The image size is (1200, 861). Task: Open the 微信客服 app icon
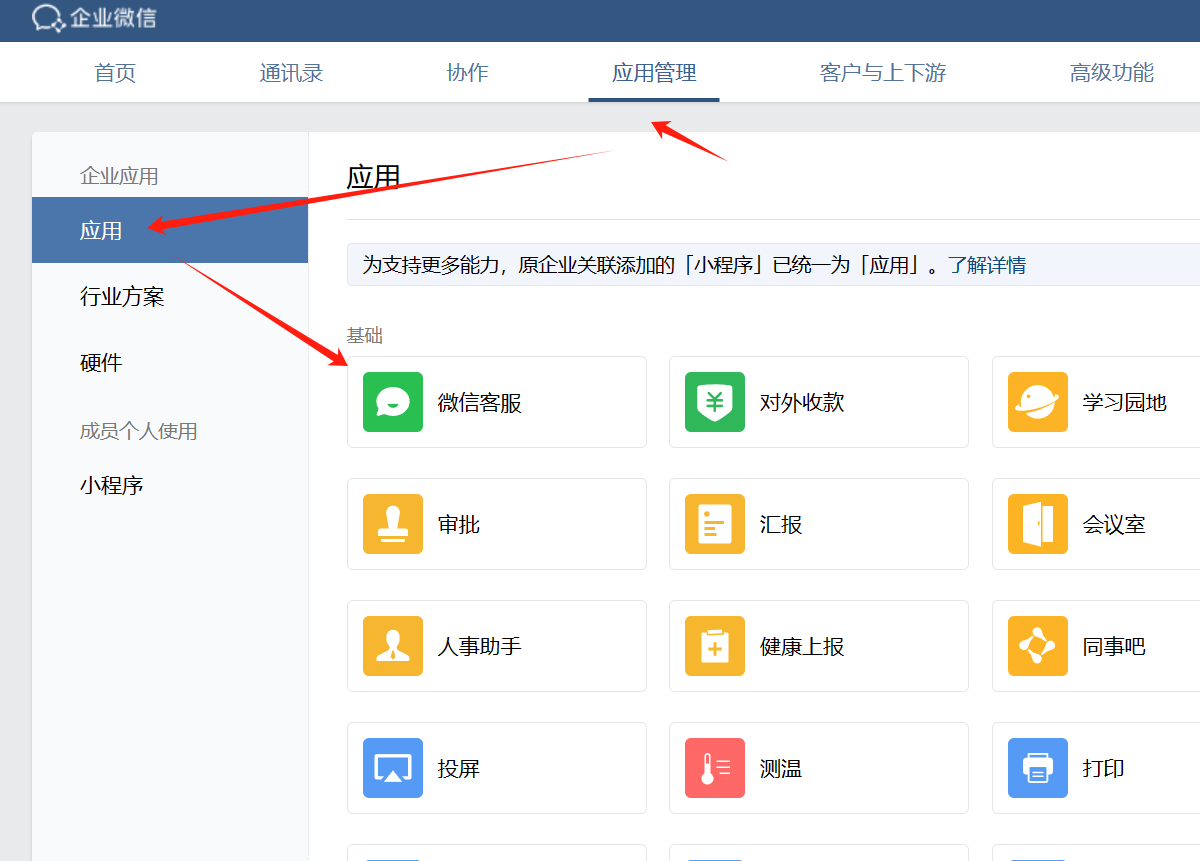[x=393, y=402]
